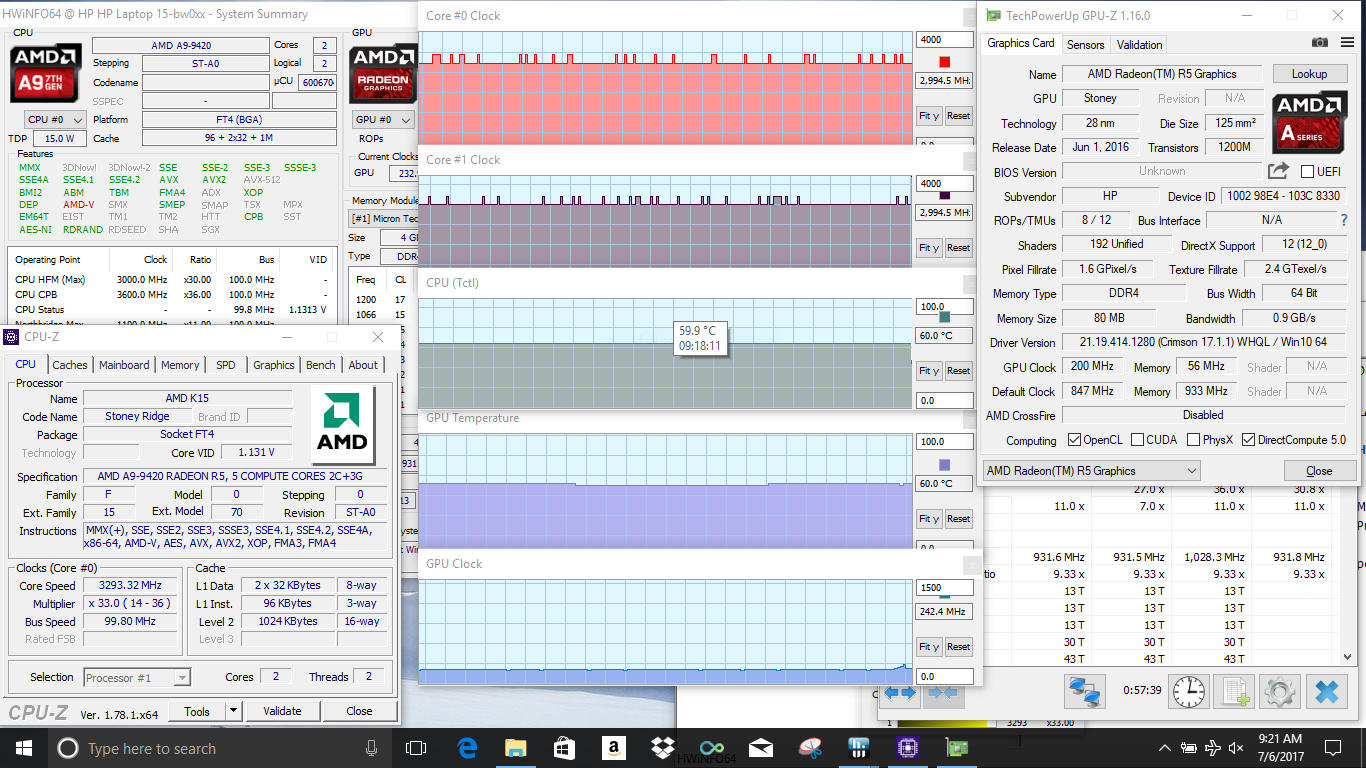The image size is (1366, 768).
Task: Open the GPU-Z hamburger menu
Action: [1345, 43]
